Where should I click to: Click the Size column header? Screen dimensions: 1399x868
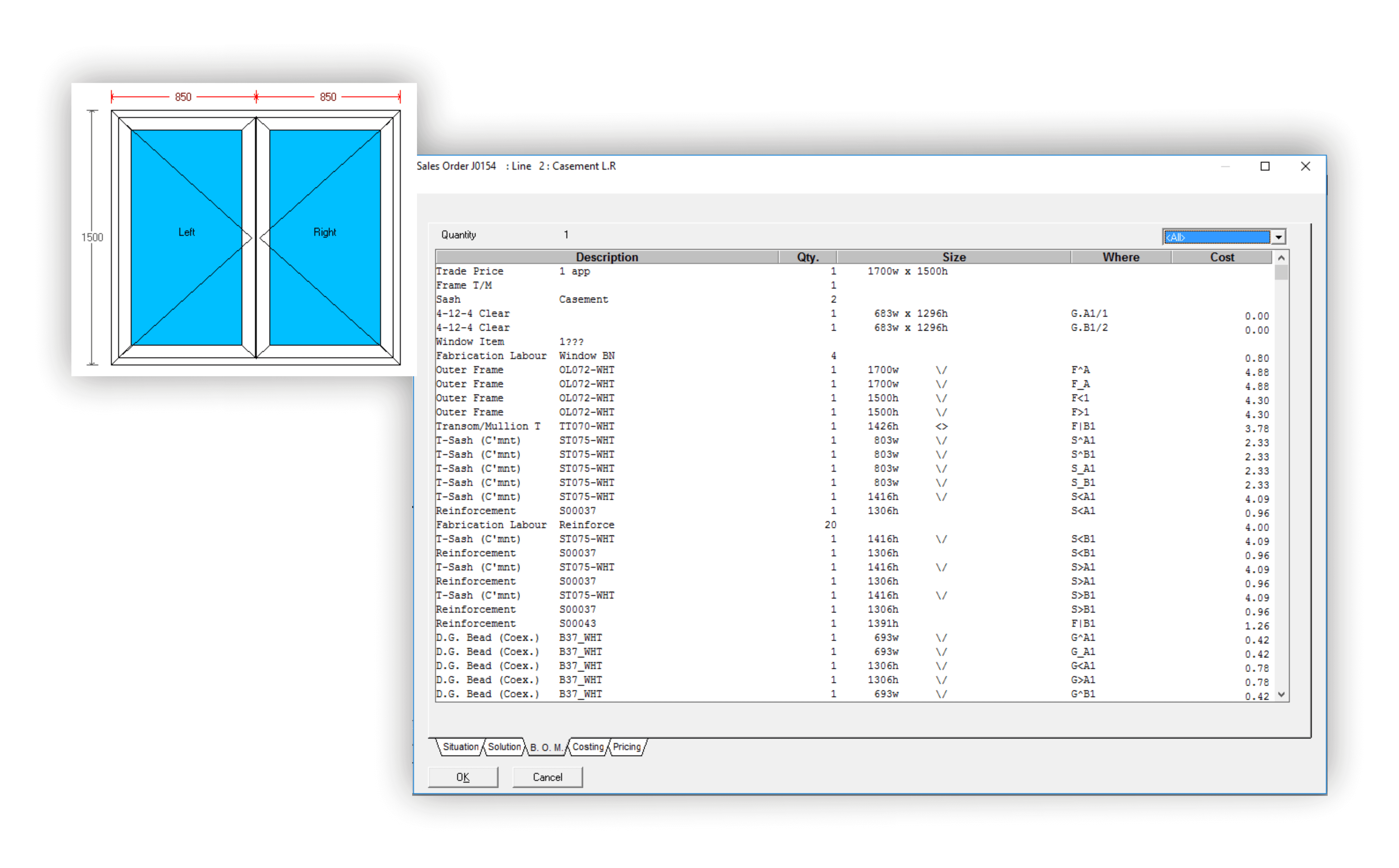953,257
